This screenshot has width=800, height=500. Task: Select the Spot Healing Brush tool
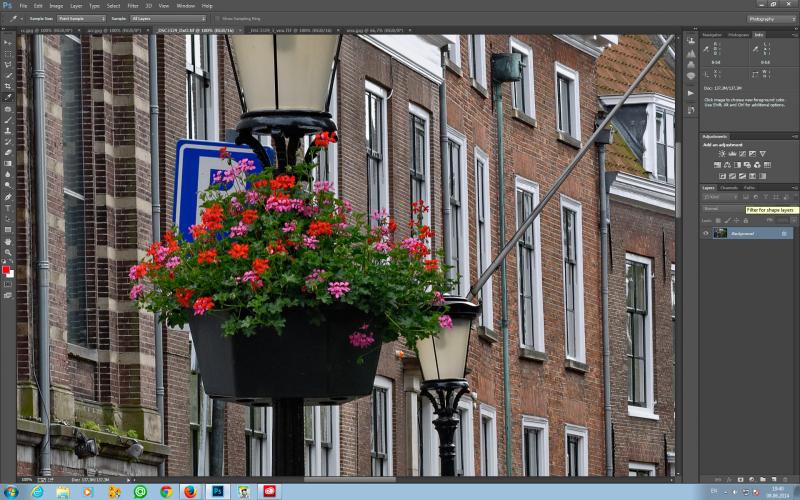point(8,109)
